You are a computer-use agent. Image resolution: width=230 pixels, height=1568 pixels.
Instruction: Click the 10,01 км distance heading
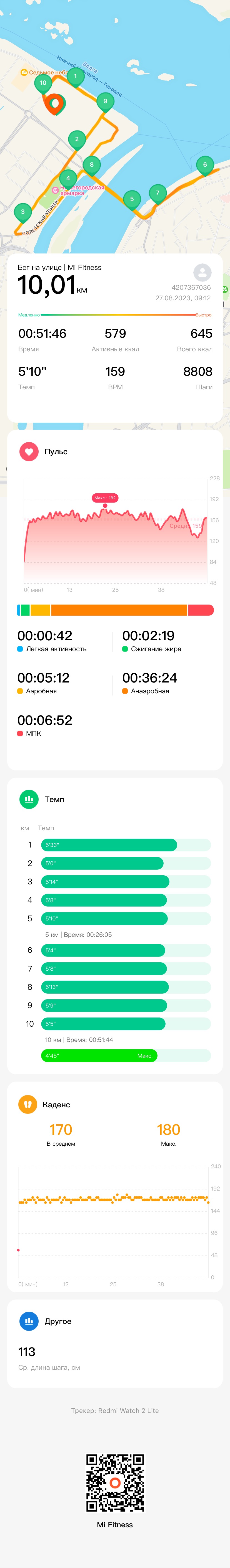pyautogui.click(x=52, y=285)
